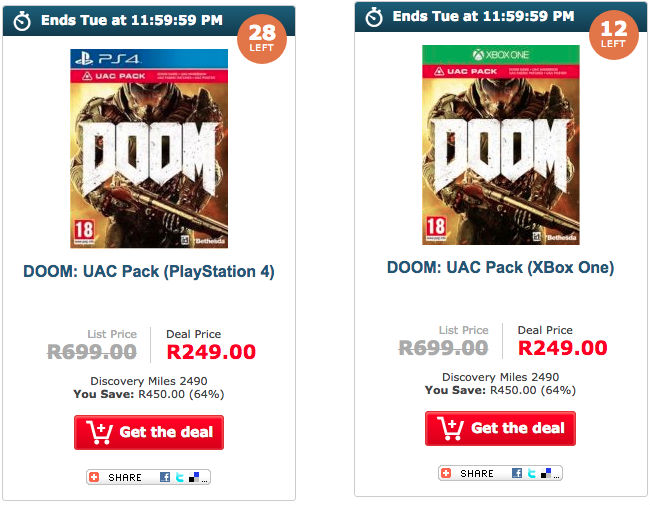Click SHARE text under XBox One deal
The width and height of the screenshot is (650, 505).
[477, 473]
